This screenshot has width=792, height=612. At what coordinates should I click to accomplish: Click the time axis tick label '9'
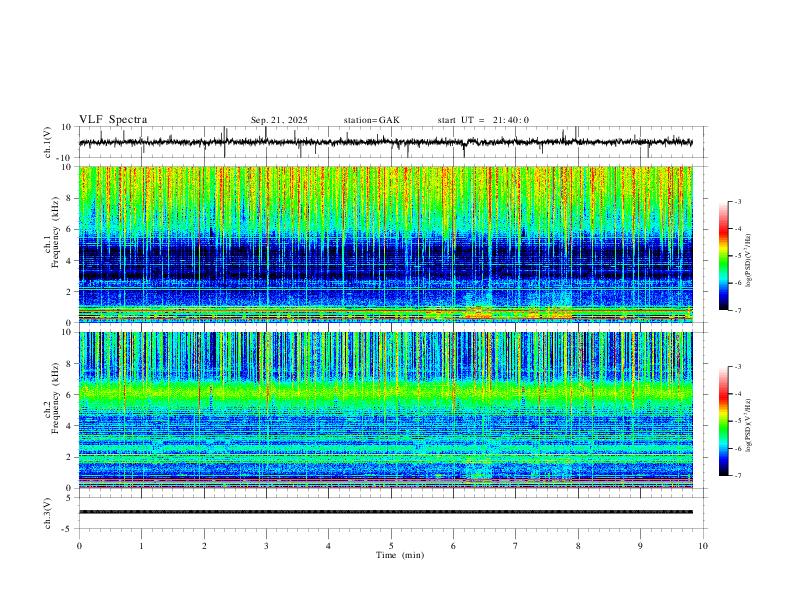pyautogui.click(x=640, y=546)
